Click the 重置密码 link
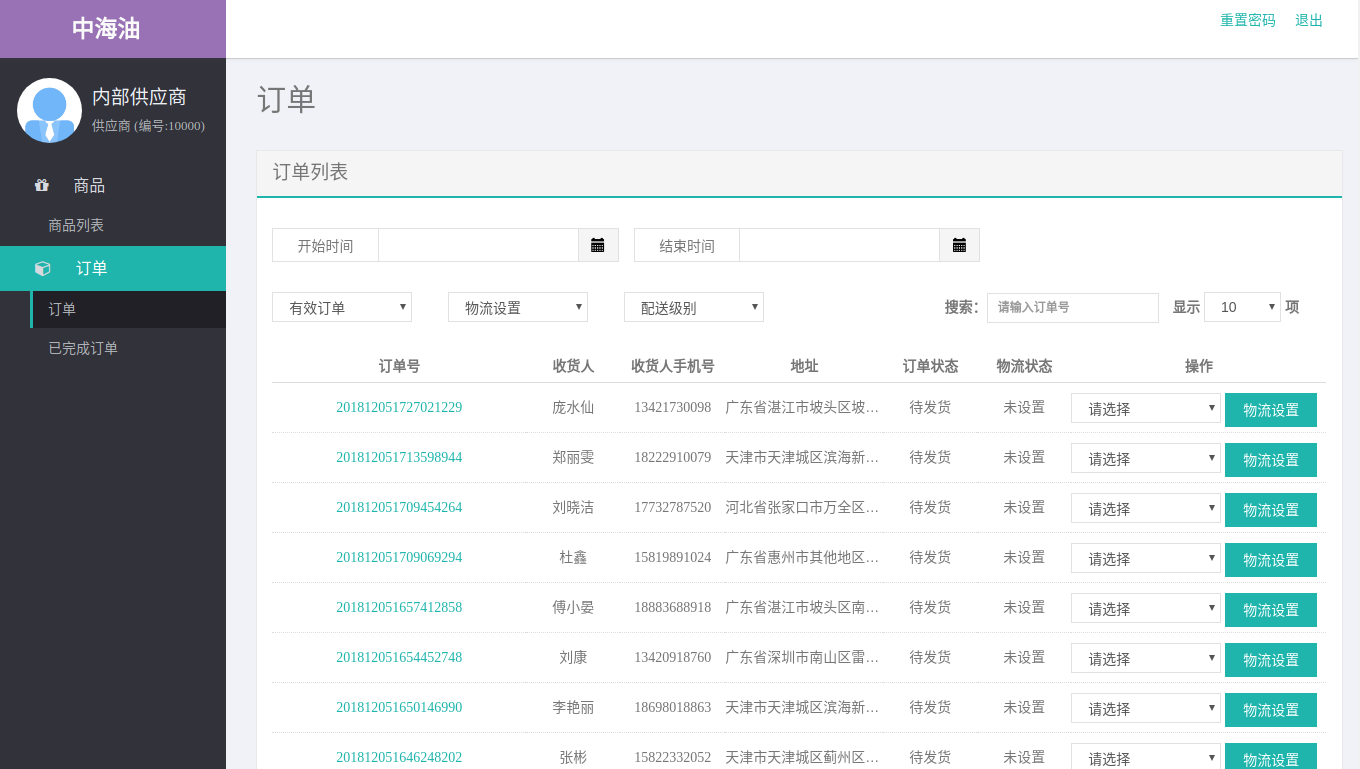This screenshot has height=769, width=1360. pyautogui.click(x=1247, y=20)
